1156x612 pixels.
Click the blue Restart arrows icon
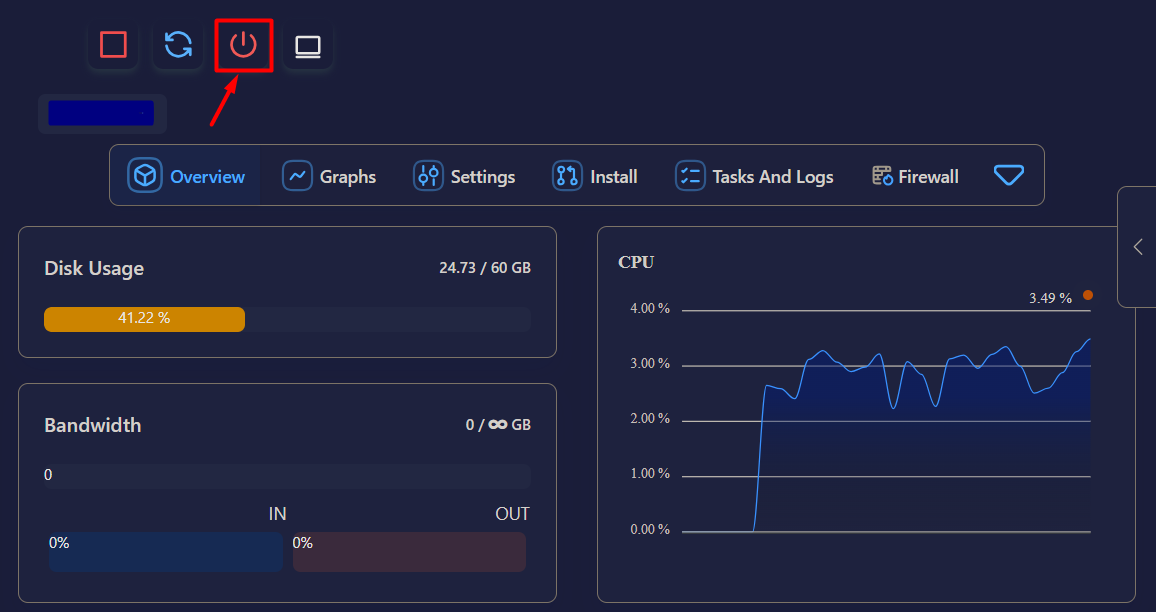pyautogui.click(x=178, y=45)
